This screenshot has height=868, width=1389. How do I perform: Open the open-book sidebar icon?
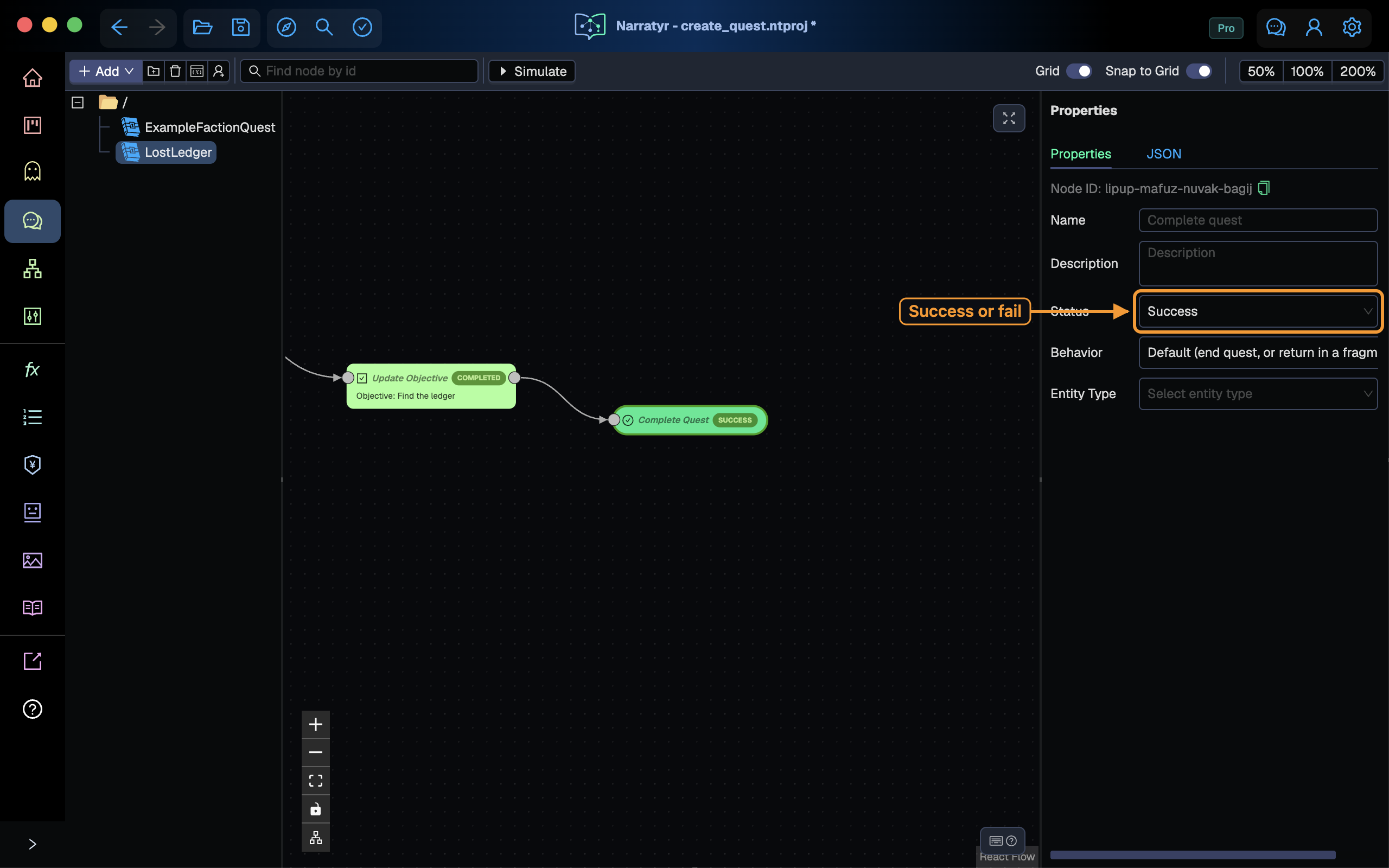(x=32, y=608)
